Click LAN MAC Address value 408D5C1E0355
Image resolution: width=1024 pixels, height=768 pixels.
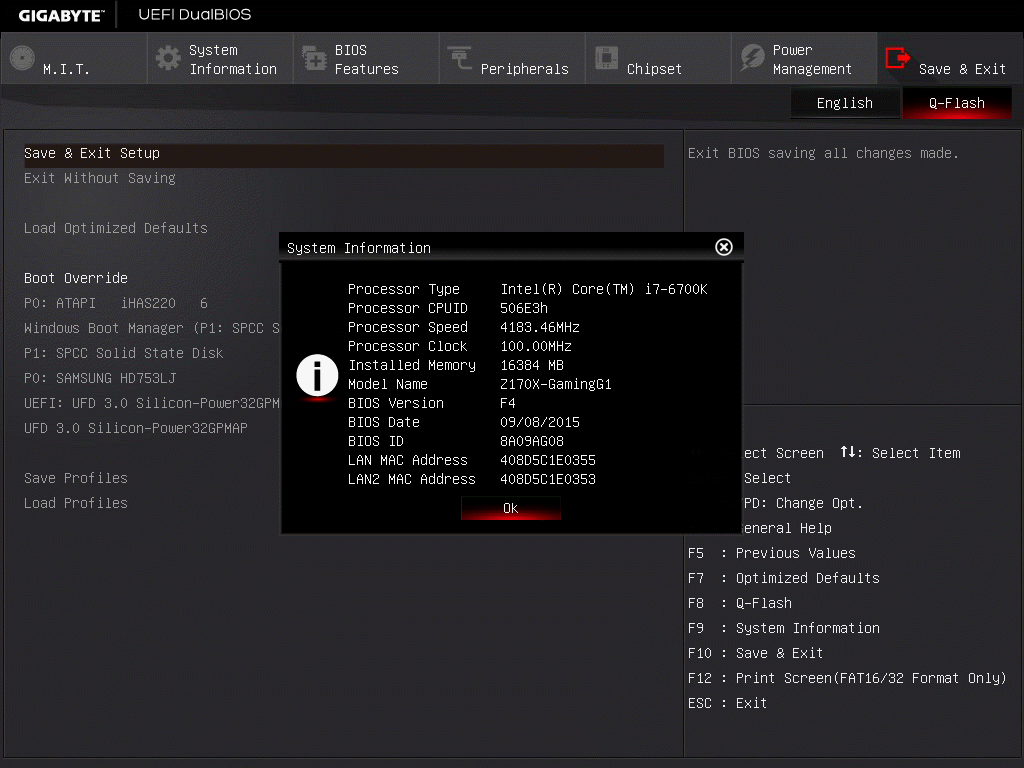[548, 460]
